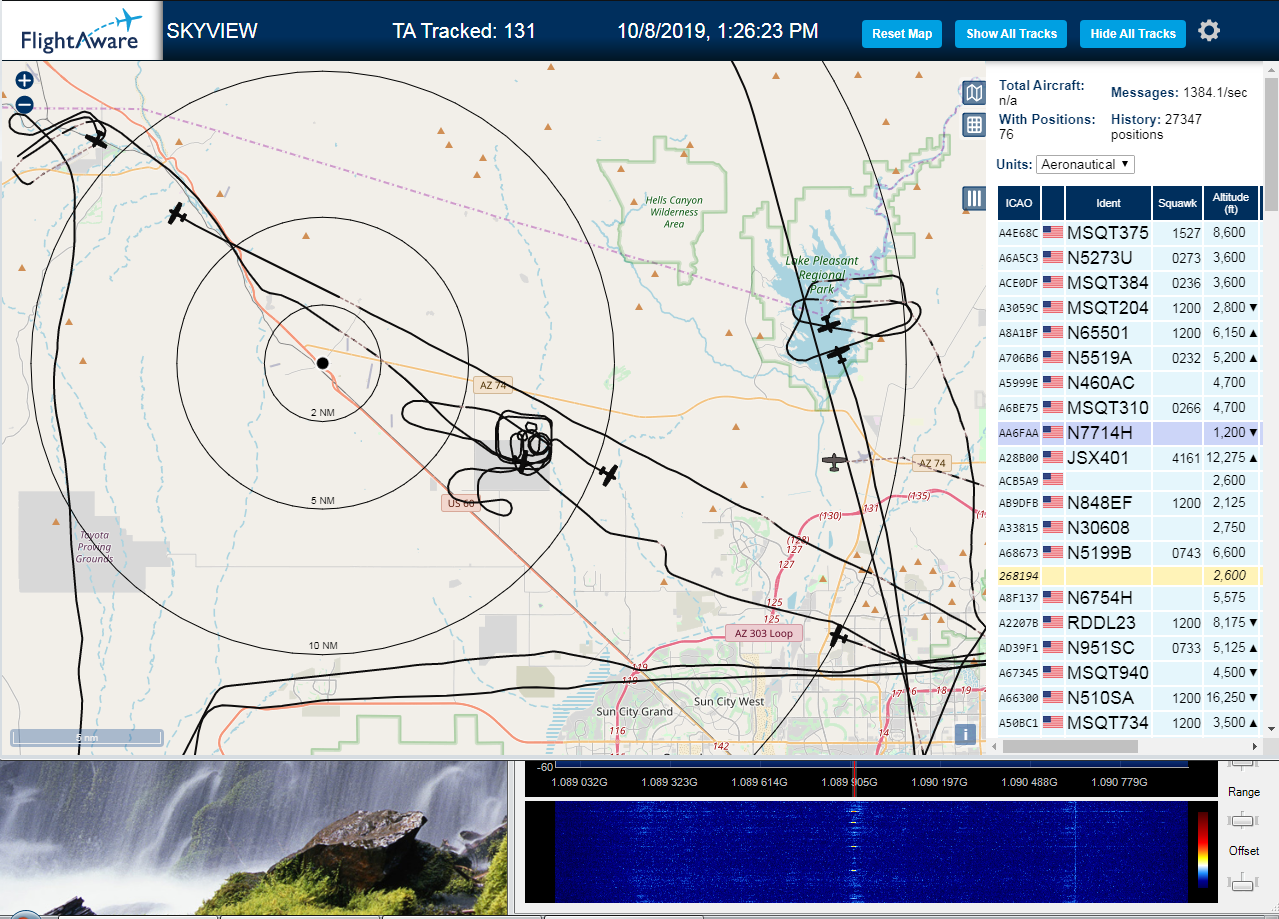Open the map layer switcher icon

(x=974, y=93)
